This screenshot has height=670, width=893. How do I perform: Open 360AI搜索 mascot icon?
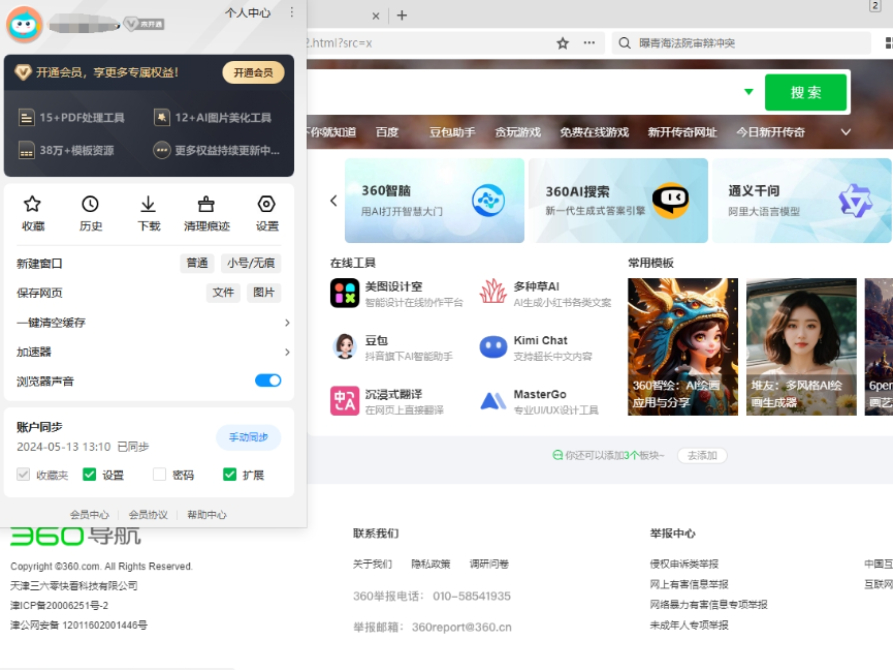(x=670, y=201)
